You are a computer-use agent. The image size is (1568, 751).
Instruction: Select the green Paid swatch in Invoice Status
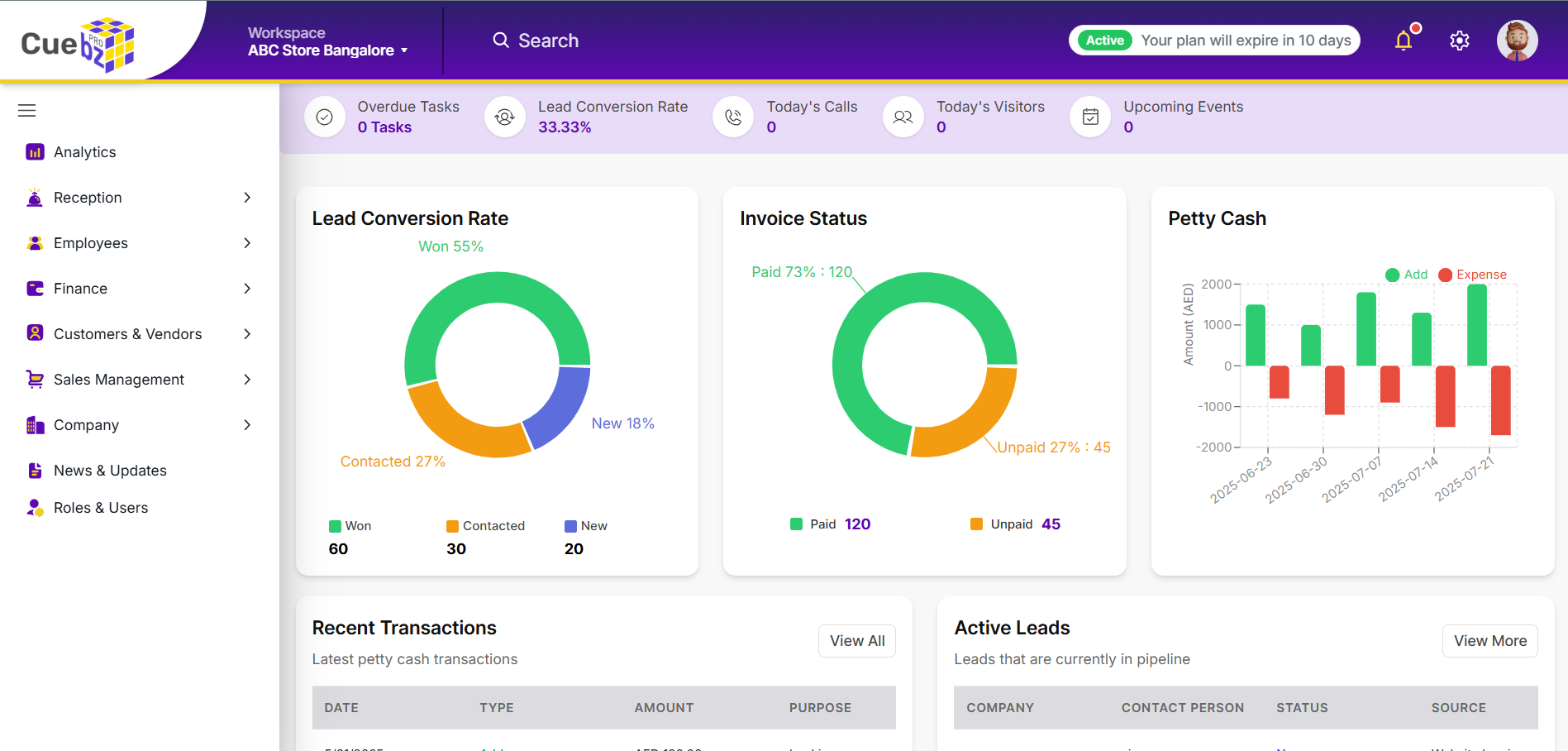[x=797, y=524]
